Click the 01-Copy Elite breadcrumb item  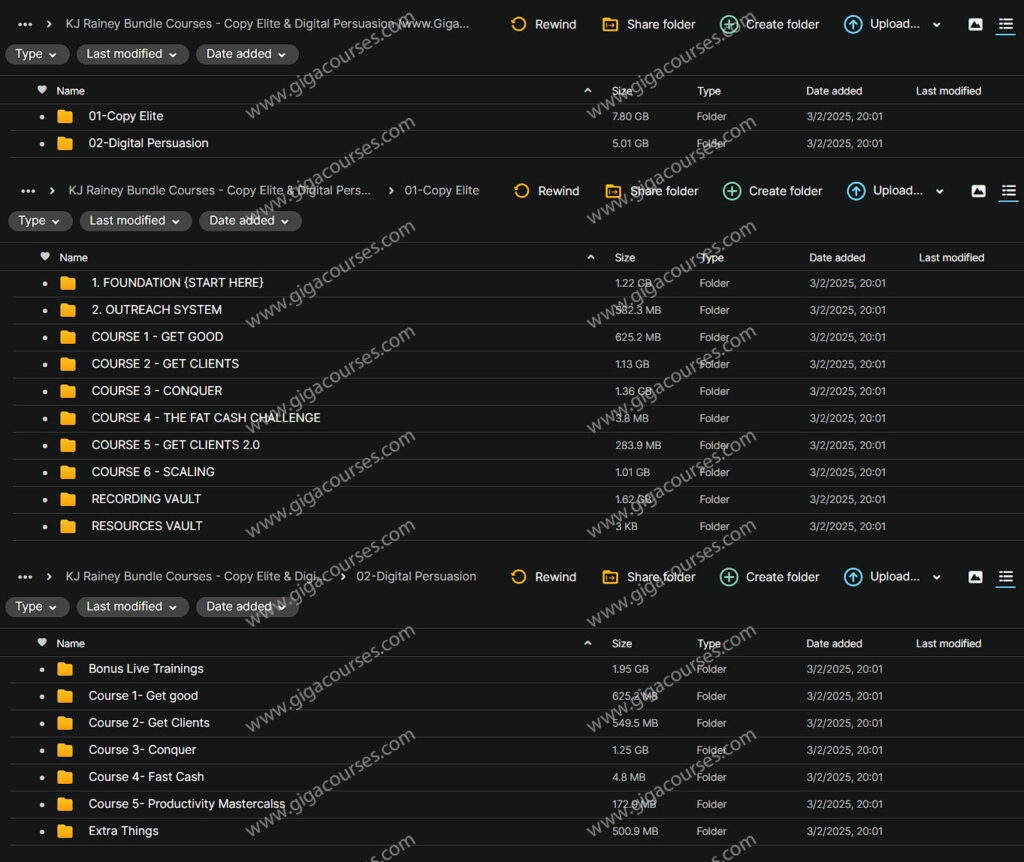point(441,191)
